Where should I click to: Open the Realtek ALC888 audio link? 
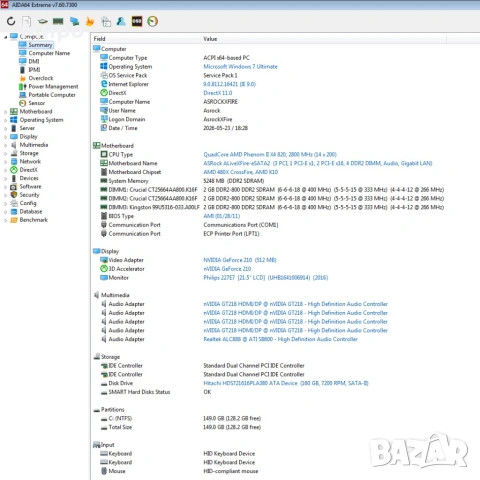tap(280, 339)
